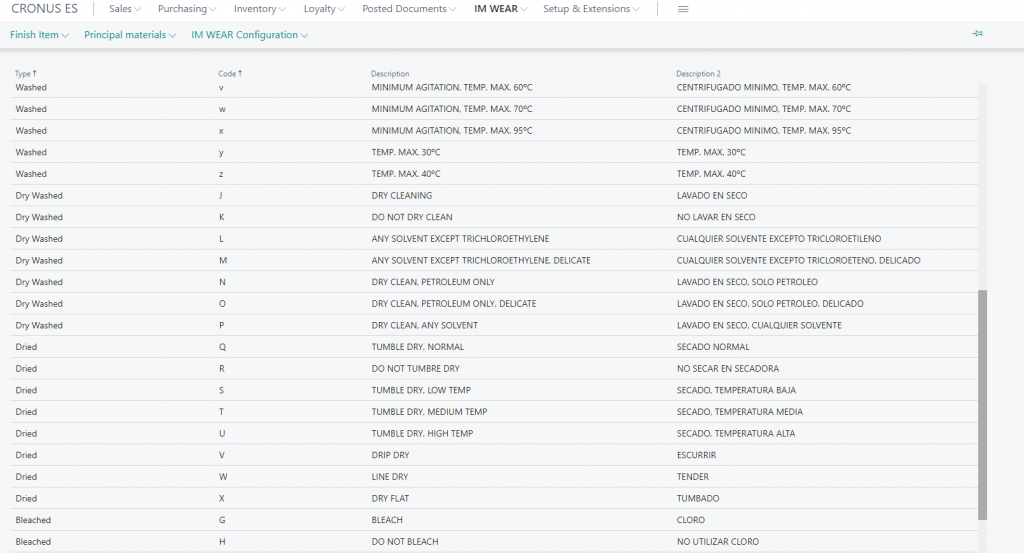Click the DRIP DRY description

391,454
